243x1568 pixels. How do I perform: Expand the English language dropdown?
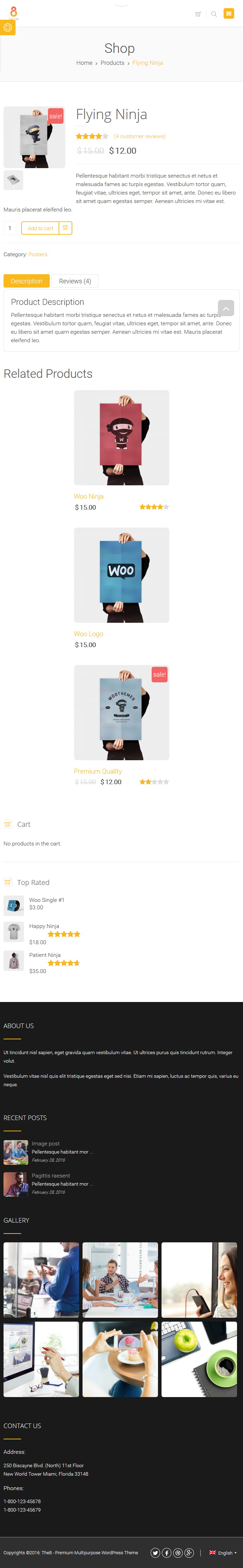click(223, 1553)
